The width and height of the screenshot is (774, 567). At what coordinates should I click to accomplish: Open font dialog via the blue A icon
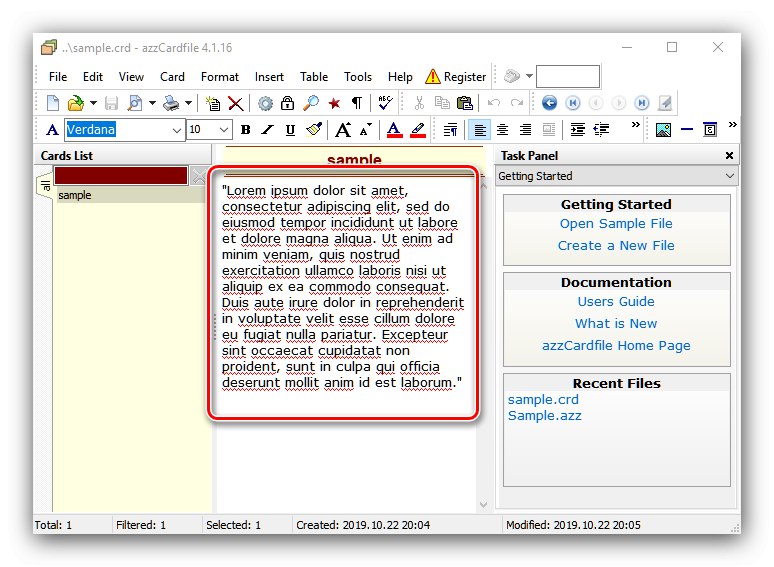point(52,130)
